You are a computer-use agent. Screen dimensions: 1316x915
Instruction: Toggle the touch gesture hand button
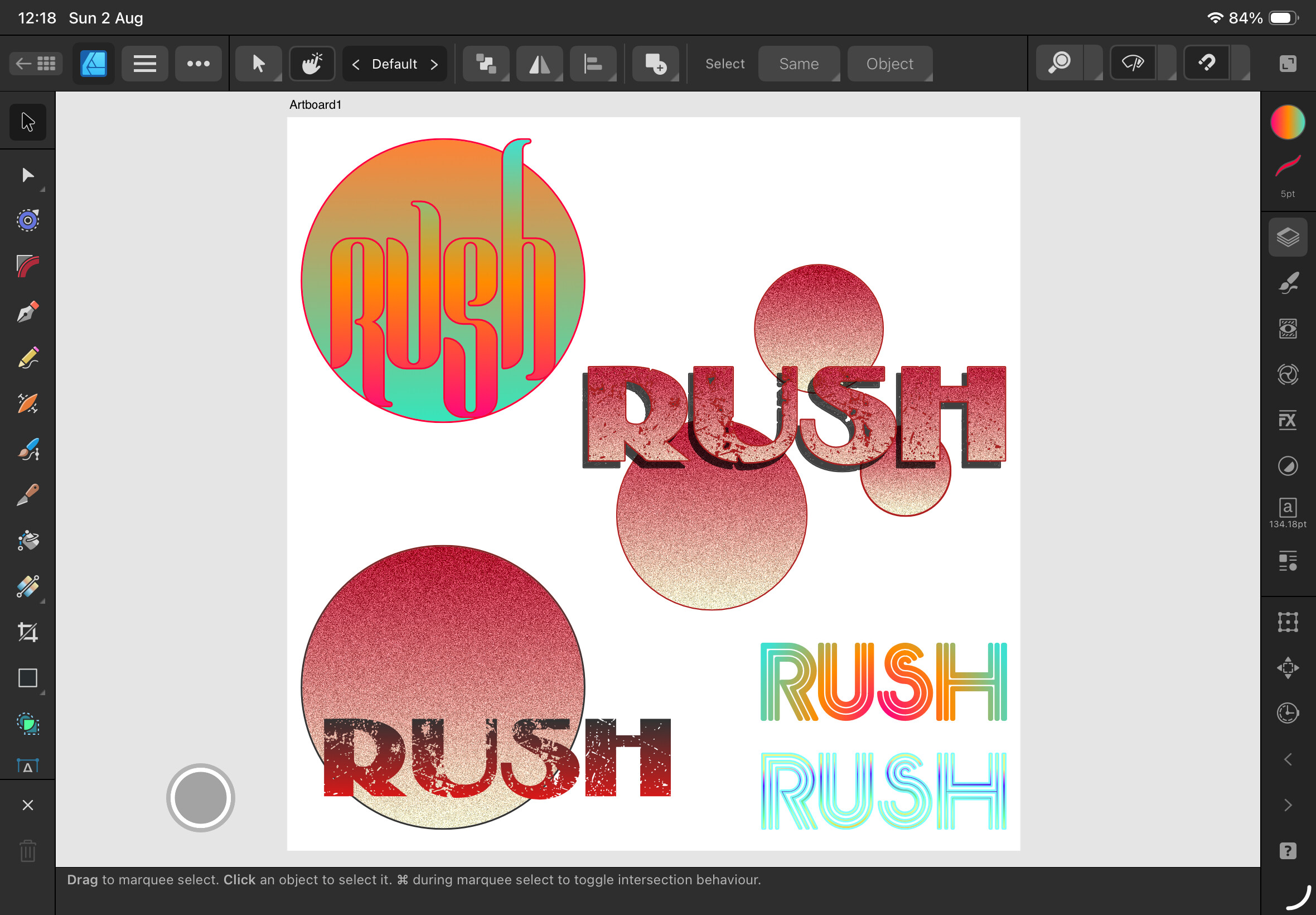312,63
